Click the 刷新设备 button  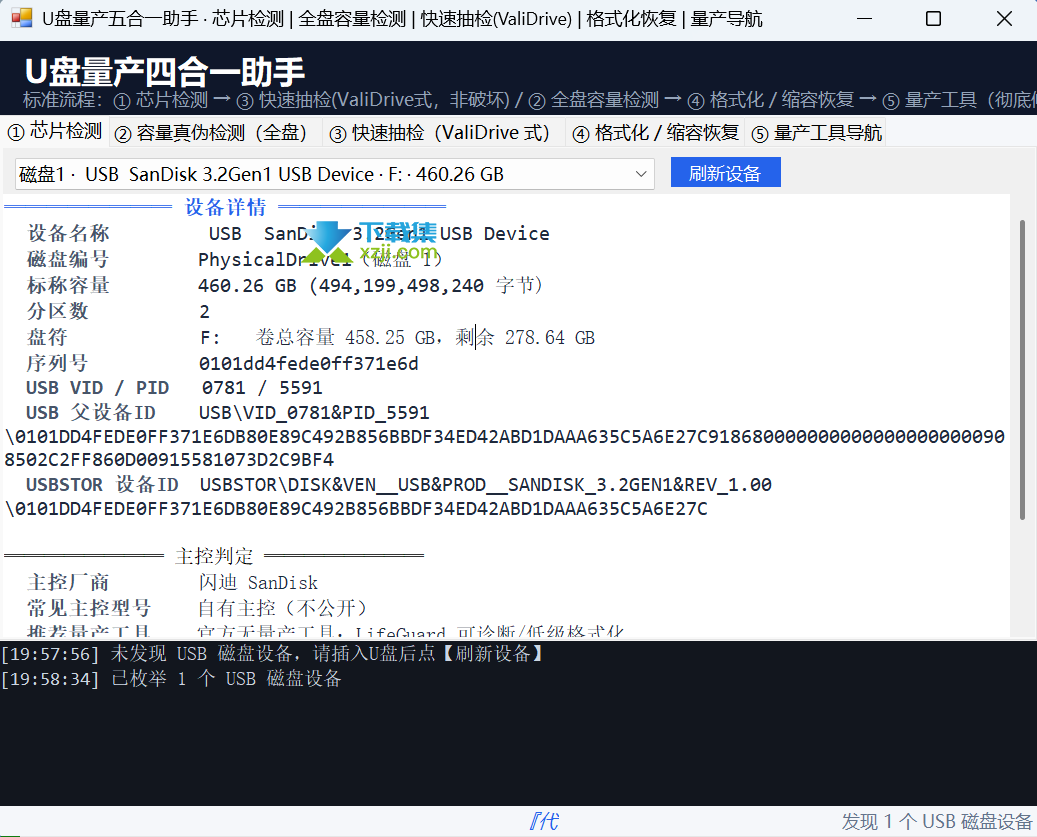coord(726,173)
